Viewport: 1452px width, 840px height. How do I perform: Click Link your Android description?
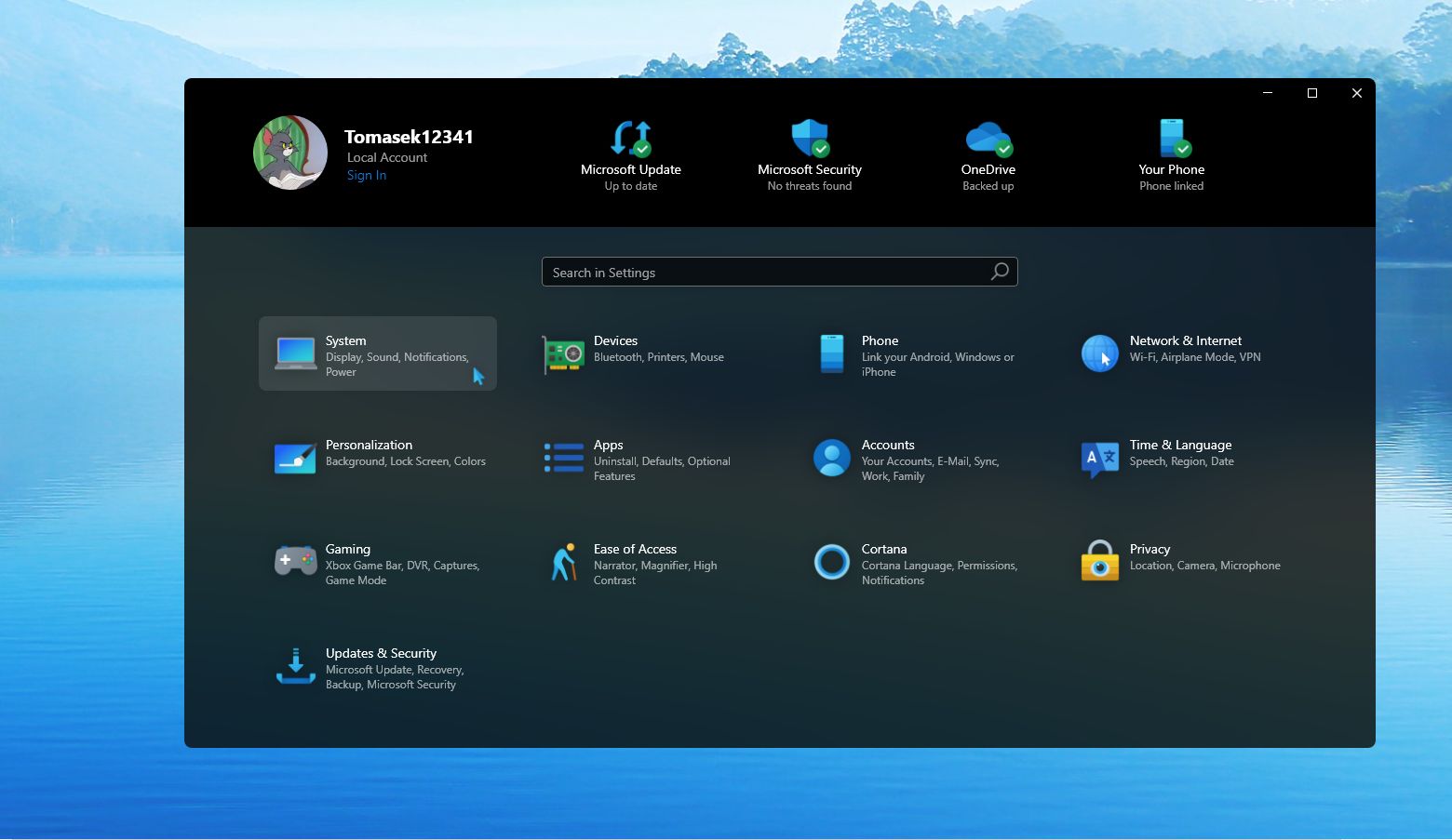click(938, 365)
